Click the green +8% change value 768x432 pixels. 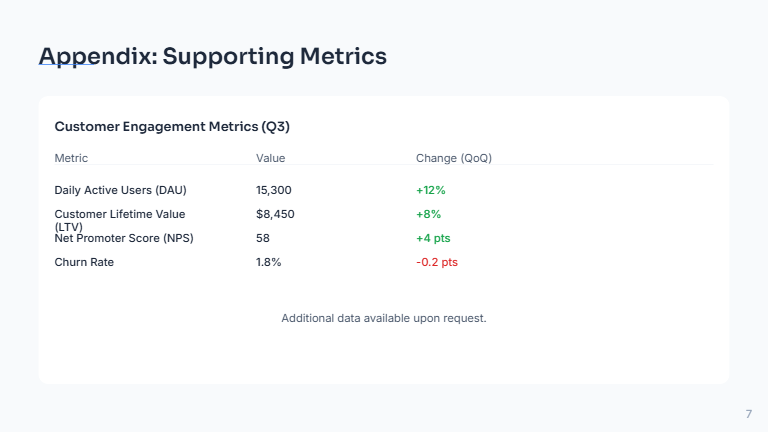click(x=428, y=214)
